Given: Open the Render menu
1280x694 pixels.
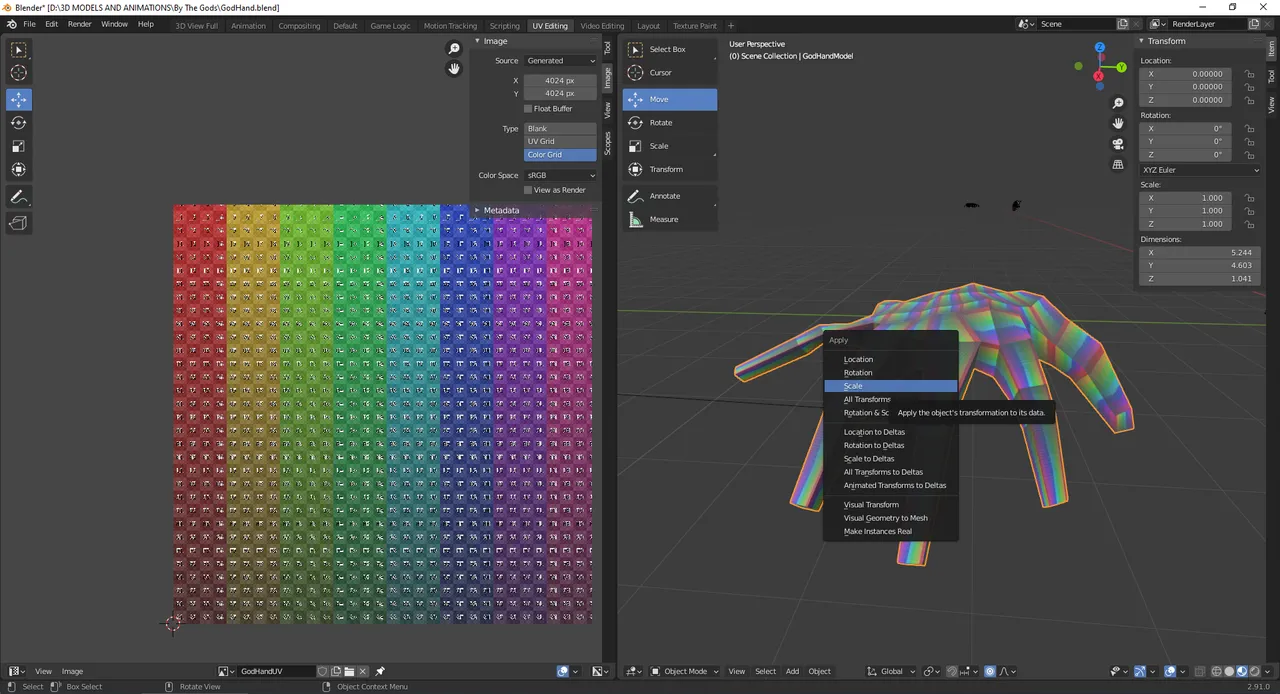Looking at the screenshot, I should [x=80, y=24].
